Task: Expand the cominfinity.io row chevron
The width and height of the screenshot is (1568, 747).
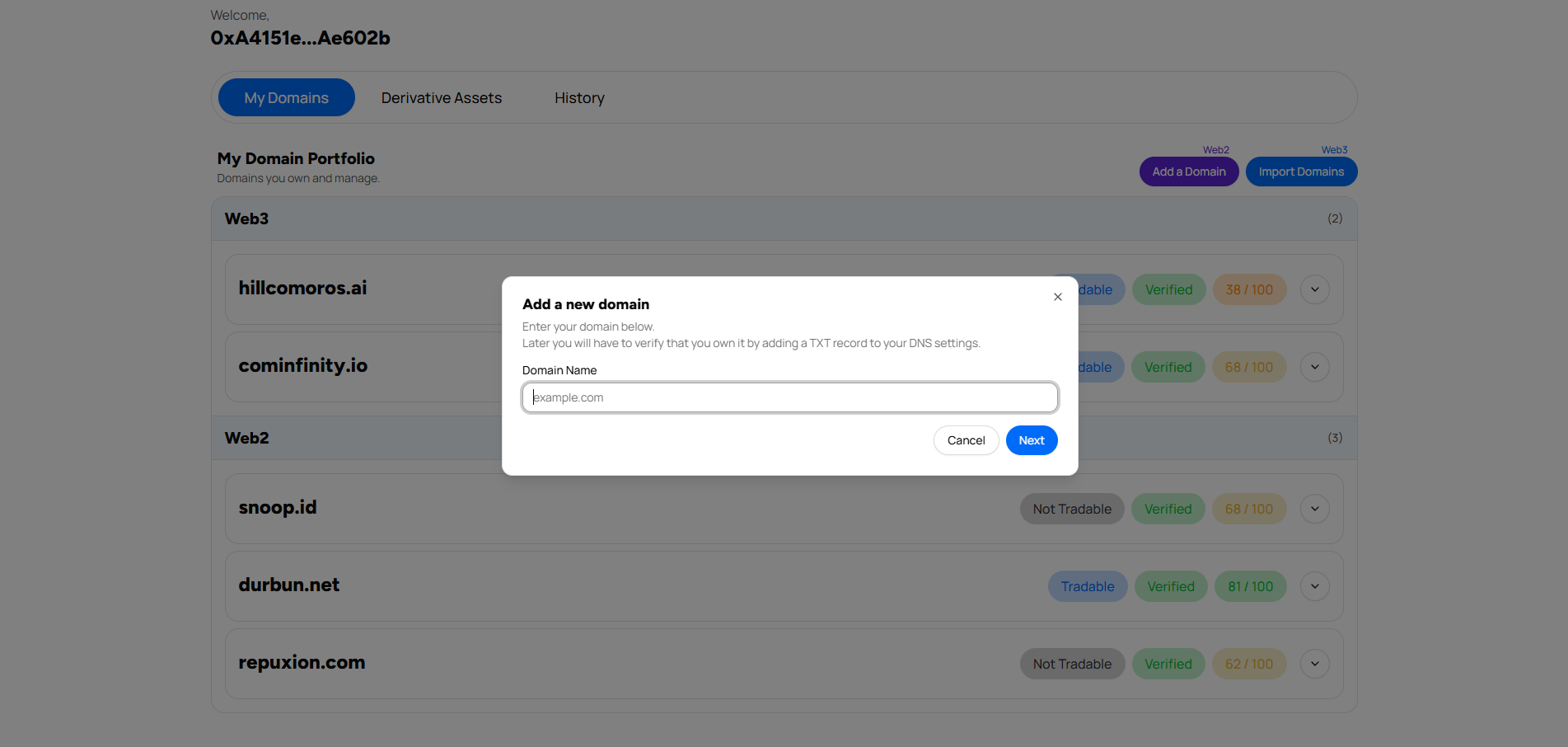Action: pos(1314,367)
